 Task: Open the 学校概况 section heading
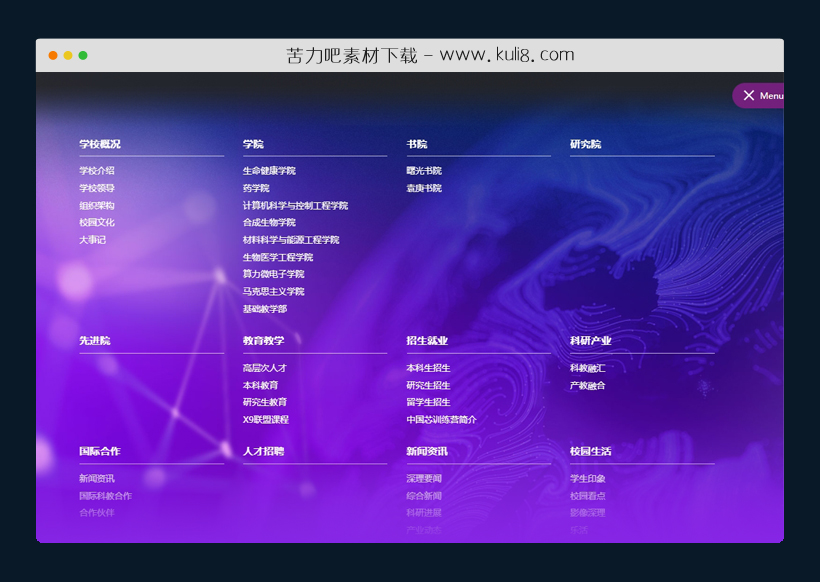point(100,144)
